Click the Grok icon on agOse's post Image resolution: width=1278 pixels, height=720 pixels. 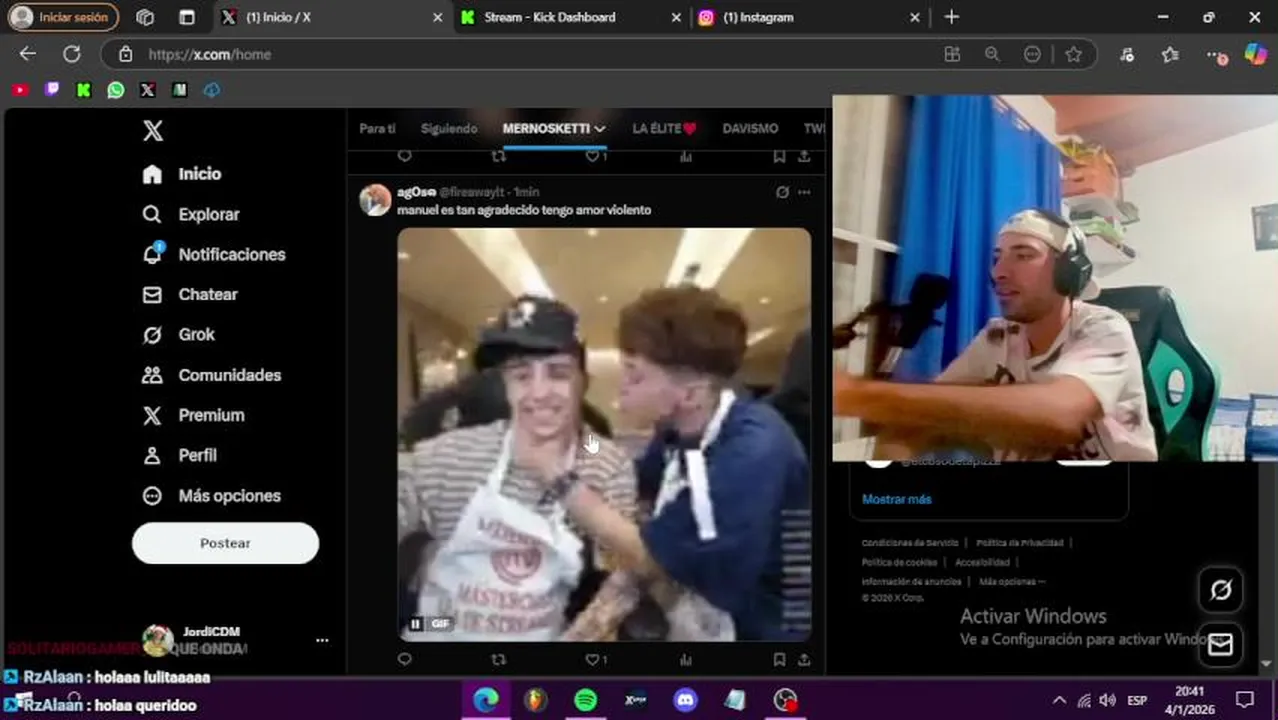[x=782, y=192]
